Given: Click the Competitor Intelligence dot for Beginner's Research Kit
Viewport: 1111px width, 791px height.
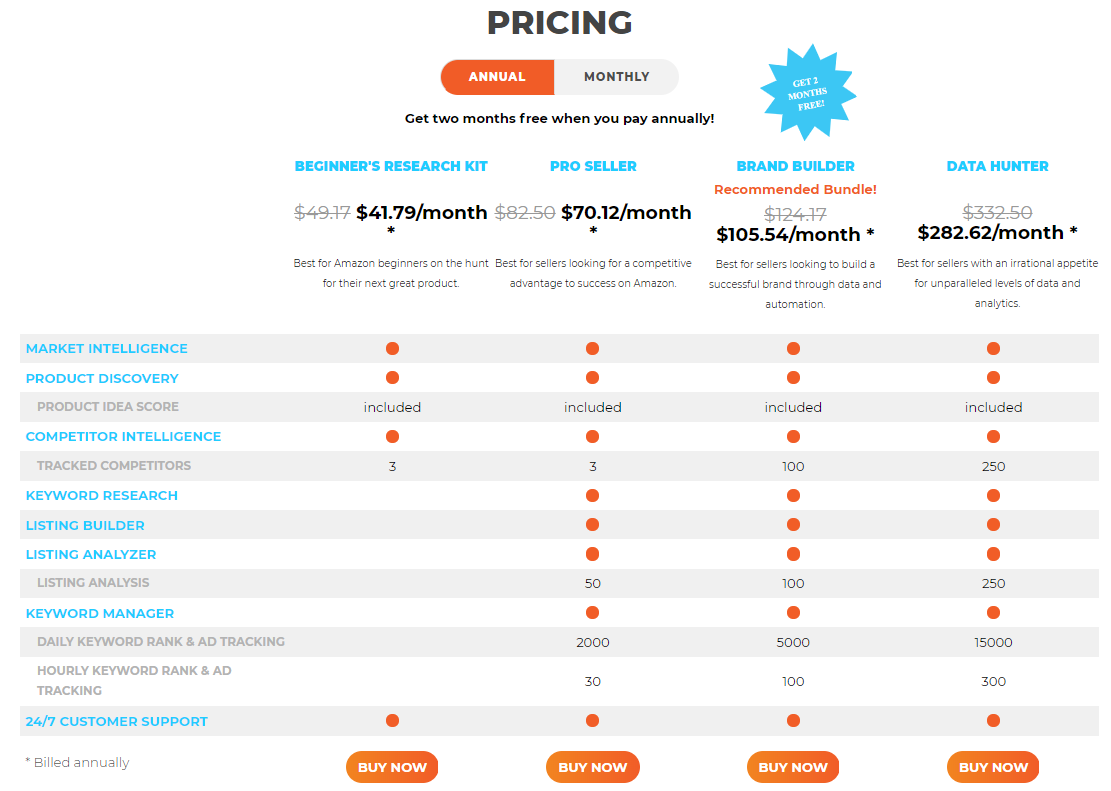Looking at the screenshot, I should click(x=392, y=436).
